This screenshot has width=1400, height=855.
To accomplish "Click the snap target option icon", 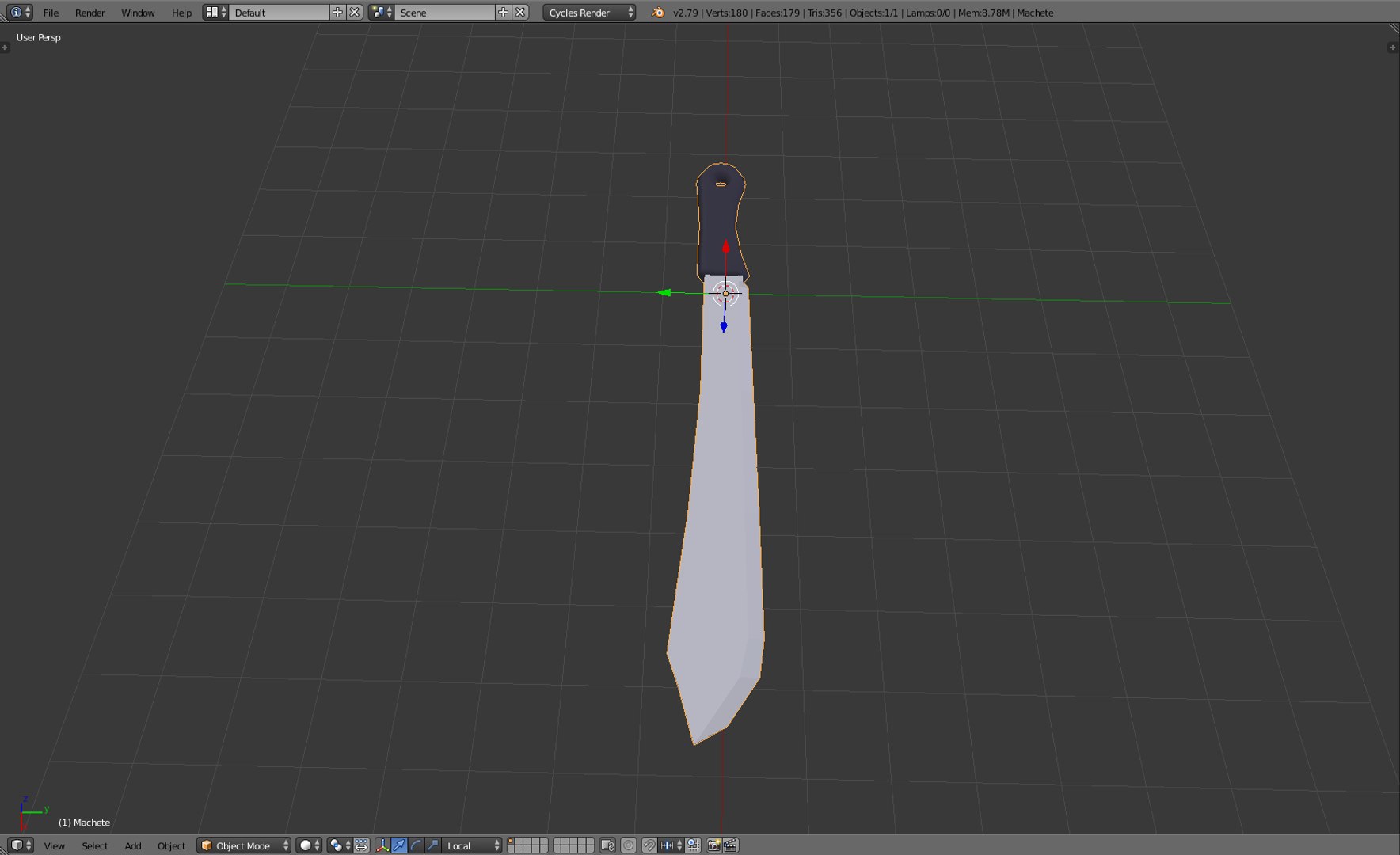I will pyautogui.click(x=694, y=845).
